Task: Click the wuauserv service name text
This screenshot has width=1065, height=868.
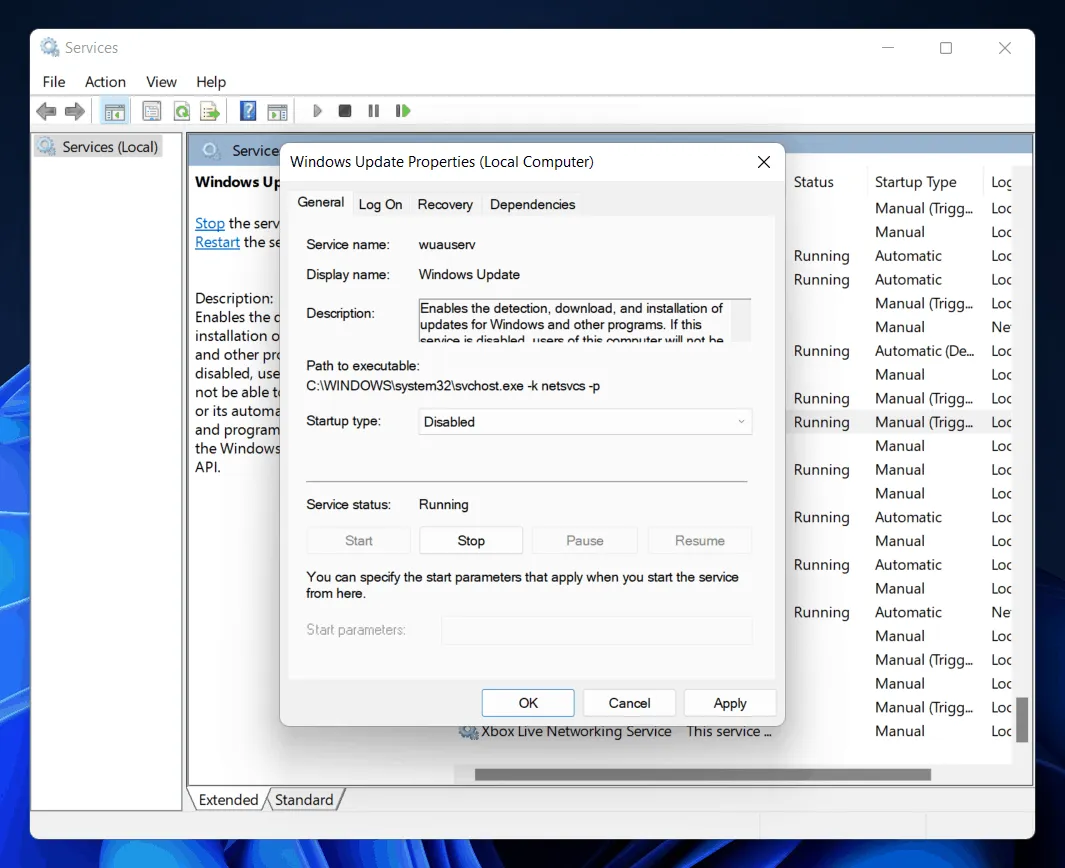Action: 447,245
